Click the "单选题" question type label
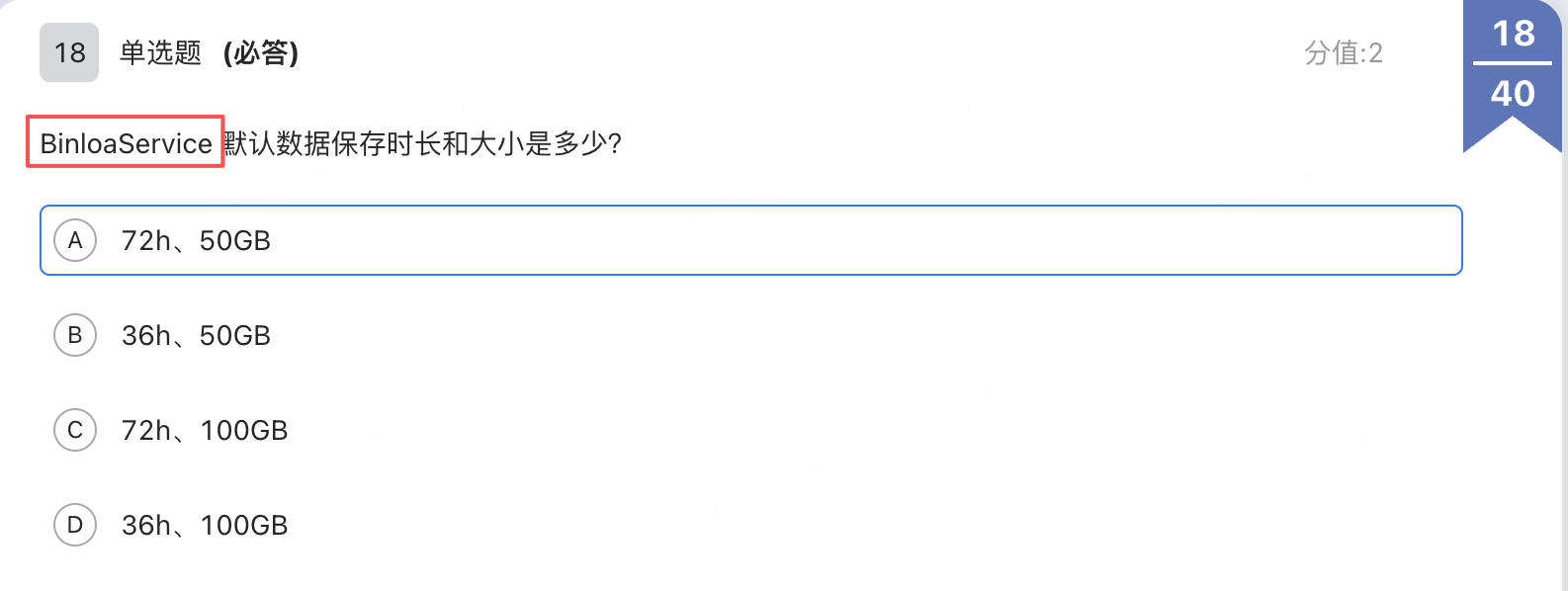Image resolution: width=1568 pixels, height=591 pixels. [160, 52]
